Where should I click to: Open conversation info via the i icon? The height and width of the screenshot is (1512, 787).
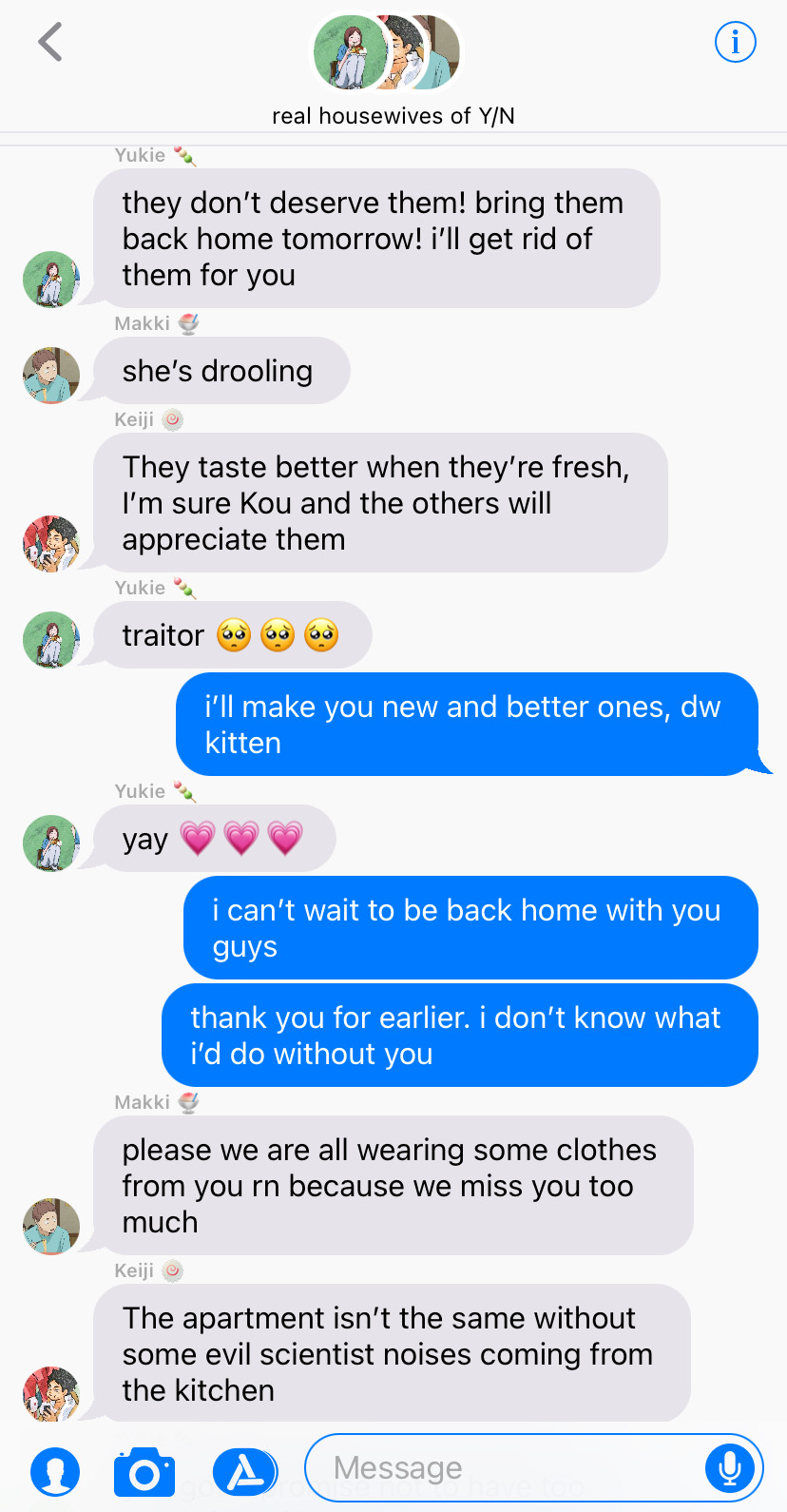(735, 42)
